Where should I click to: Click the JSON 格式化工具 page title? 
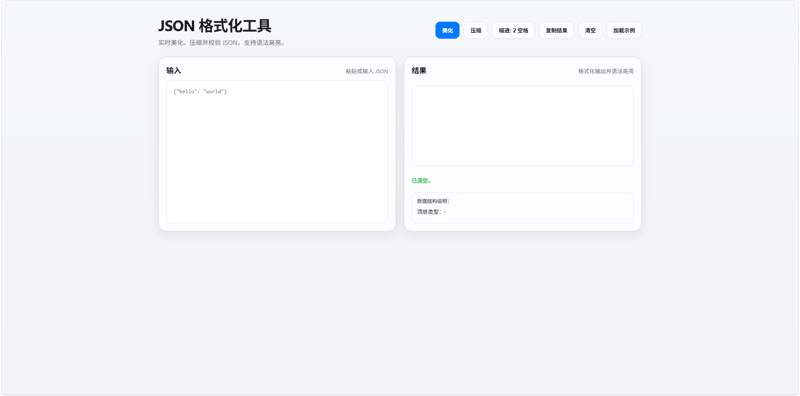(215, 26)
